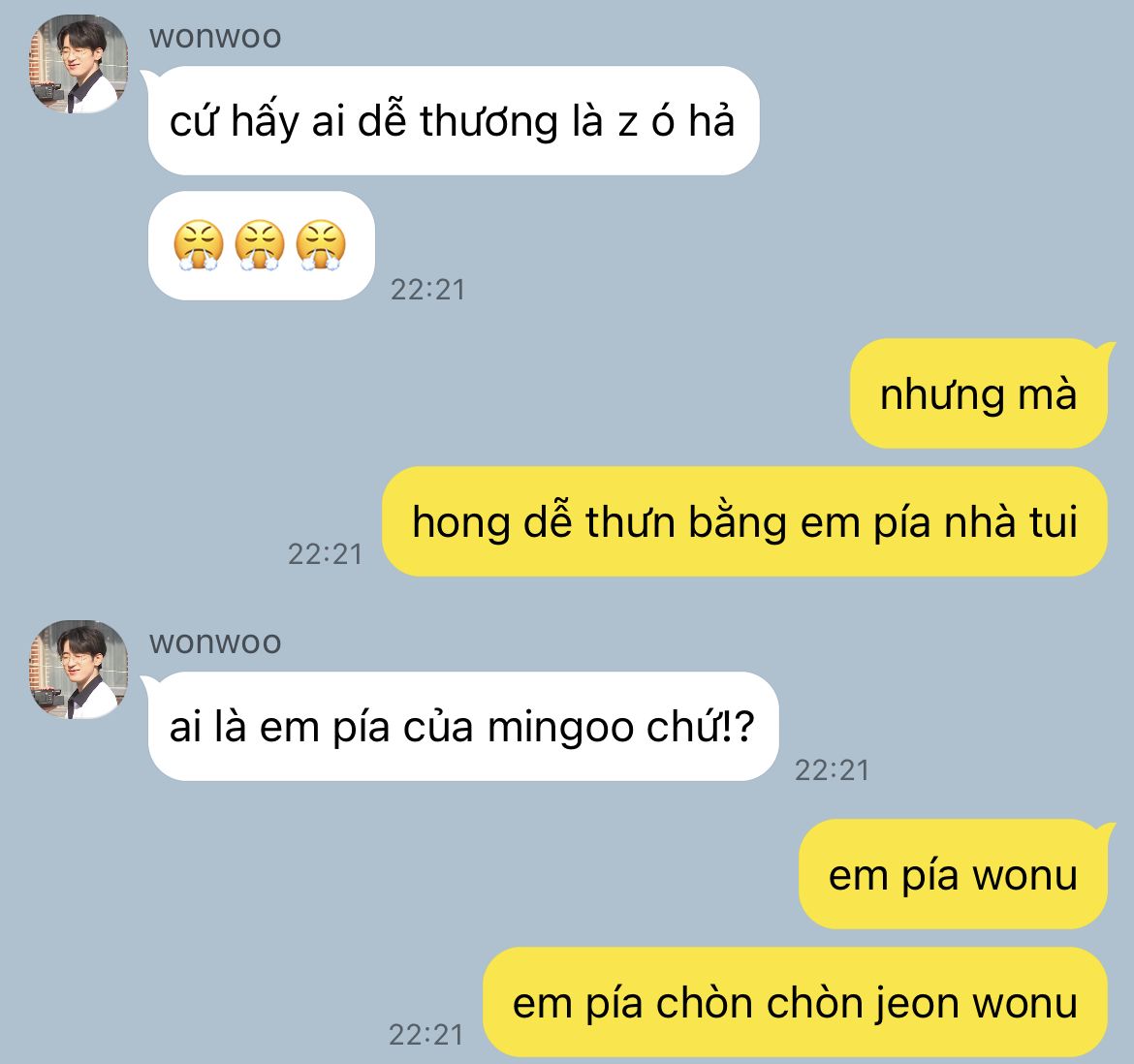Viewport: 1134px width, 1064px height.
Task: Tap the 22:21 timestamp beside 'jeon wonu' message
Action: (425, 1035)
